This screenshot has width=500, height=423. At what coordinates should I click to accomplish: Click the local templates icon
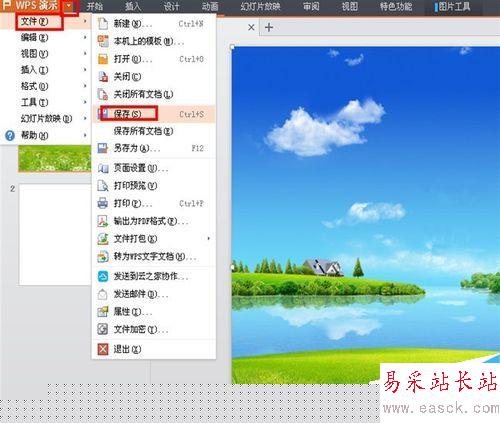(x=103, y=41)
